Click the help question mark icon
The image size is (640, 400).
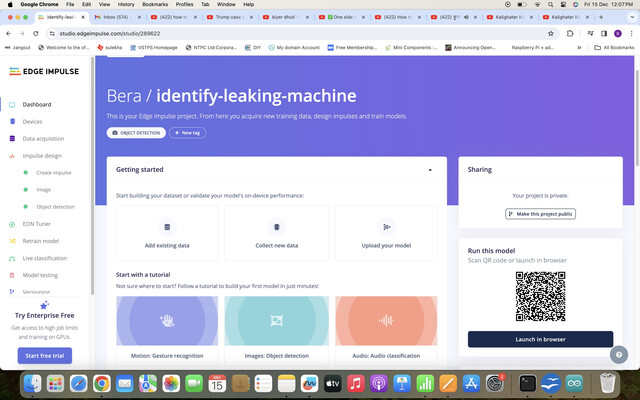619,355
